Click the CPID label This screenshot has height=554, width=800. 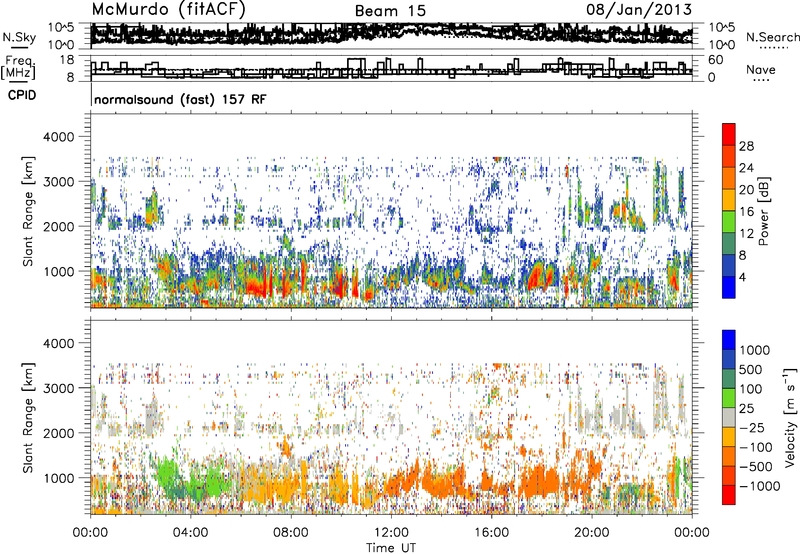(22, 95)
